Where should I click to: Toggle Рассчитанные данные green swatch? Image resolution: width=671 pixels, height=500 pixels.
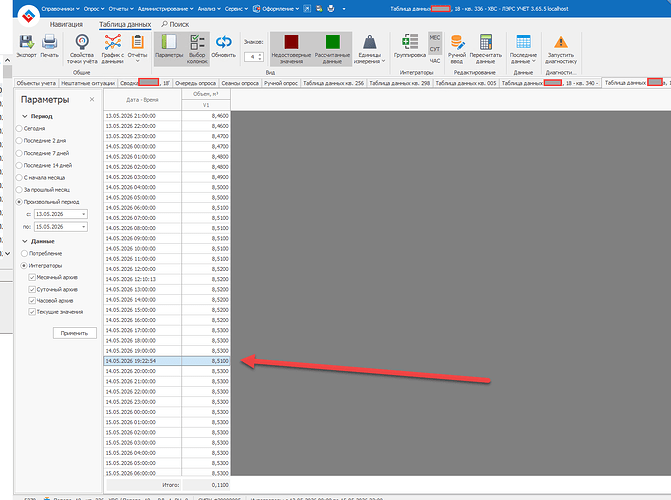(x=332, y=42)
